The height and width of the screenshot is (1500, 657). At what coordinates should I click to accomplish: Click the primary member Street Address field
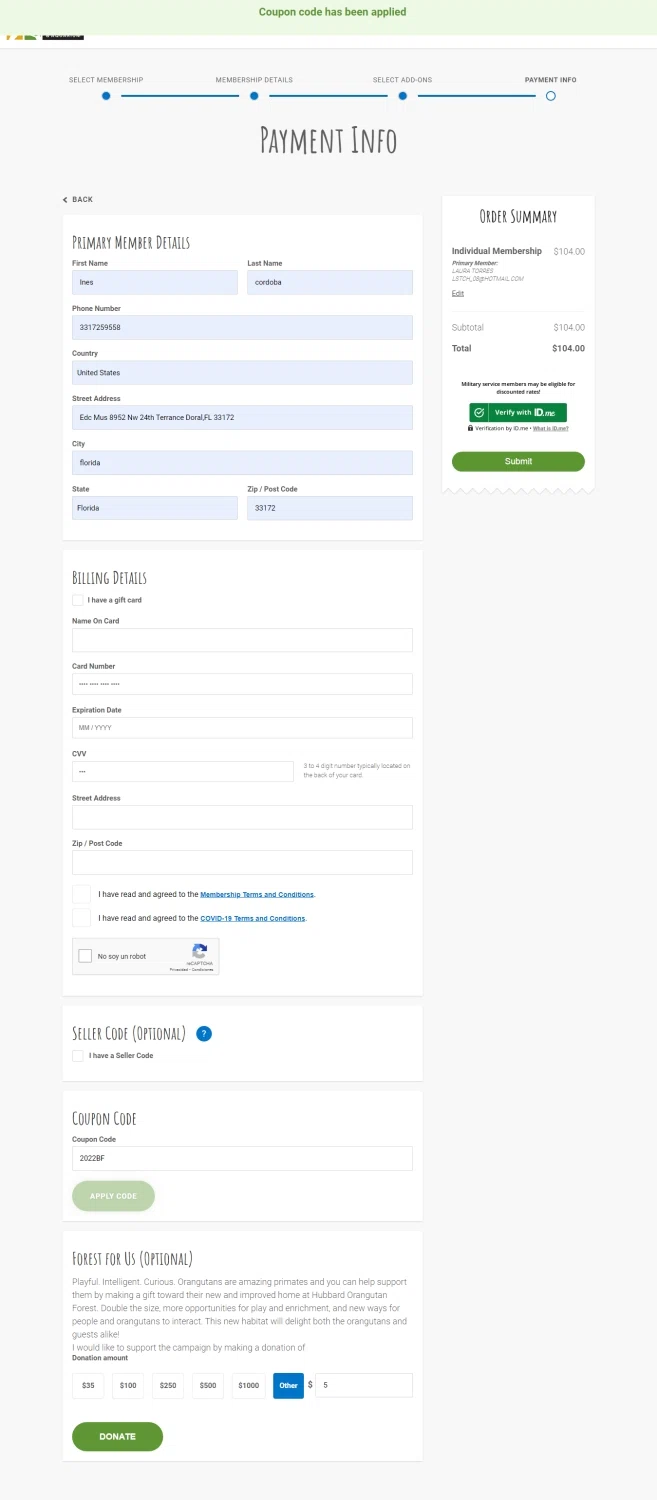(x=242, y=417)
